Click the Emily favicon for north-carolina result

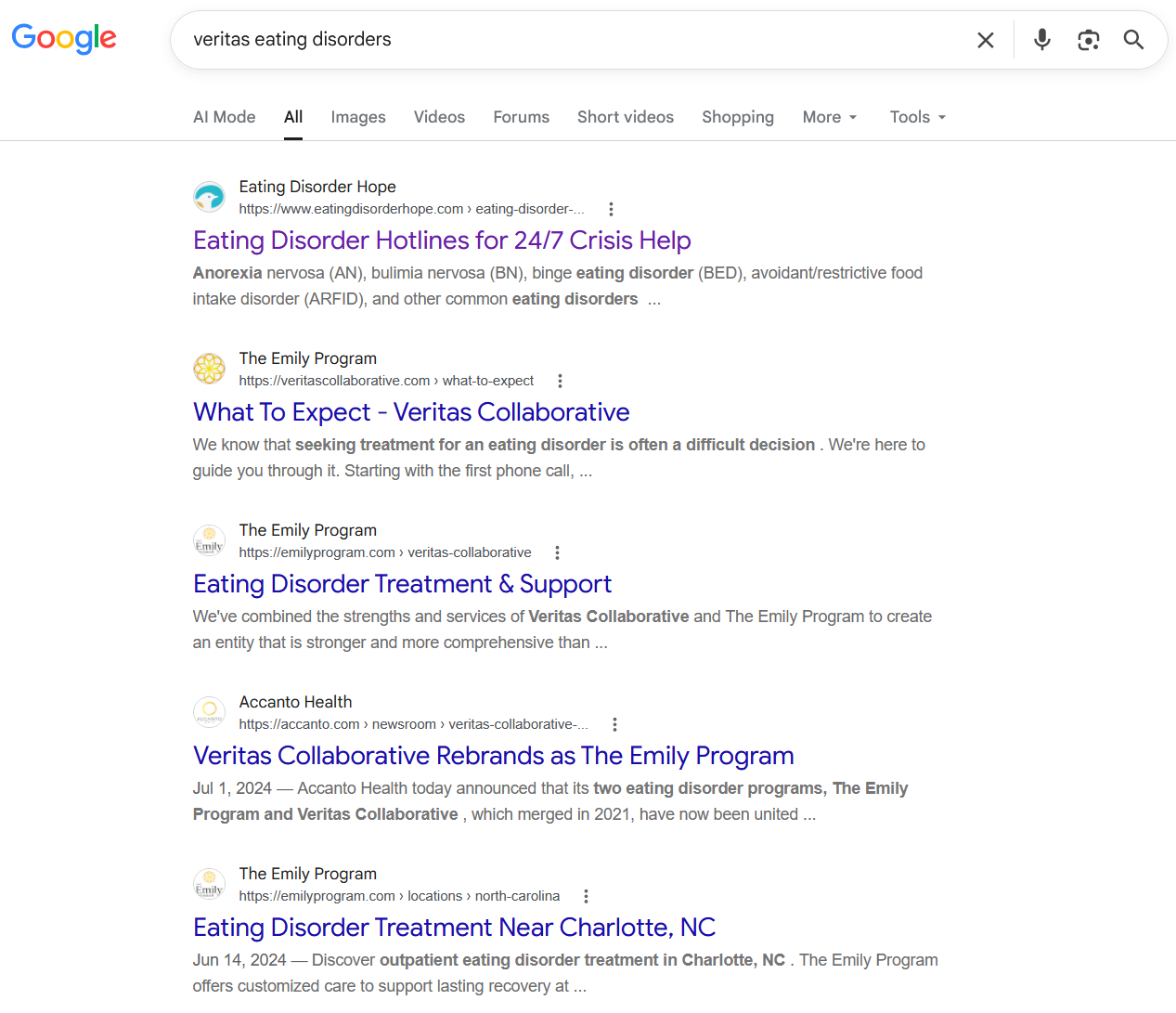[209, 884]
